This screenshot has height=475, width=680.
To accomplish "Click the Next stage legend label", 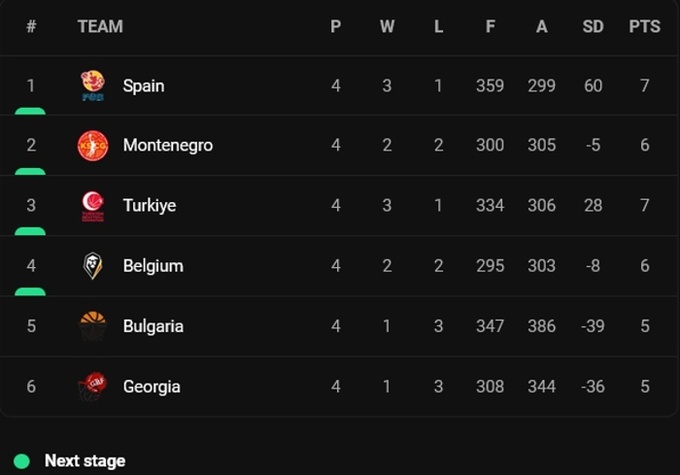I will 85,461.
